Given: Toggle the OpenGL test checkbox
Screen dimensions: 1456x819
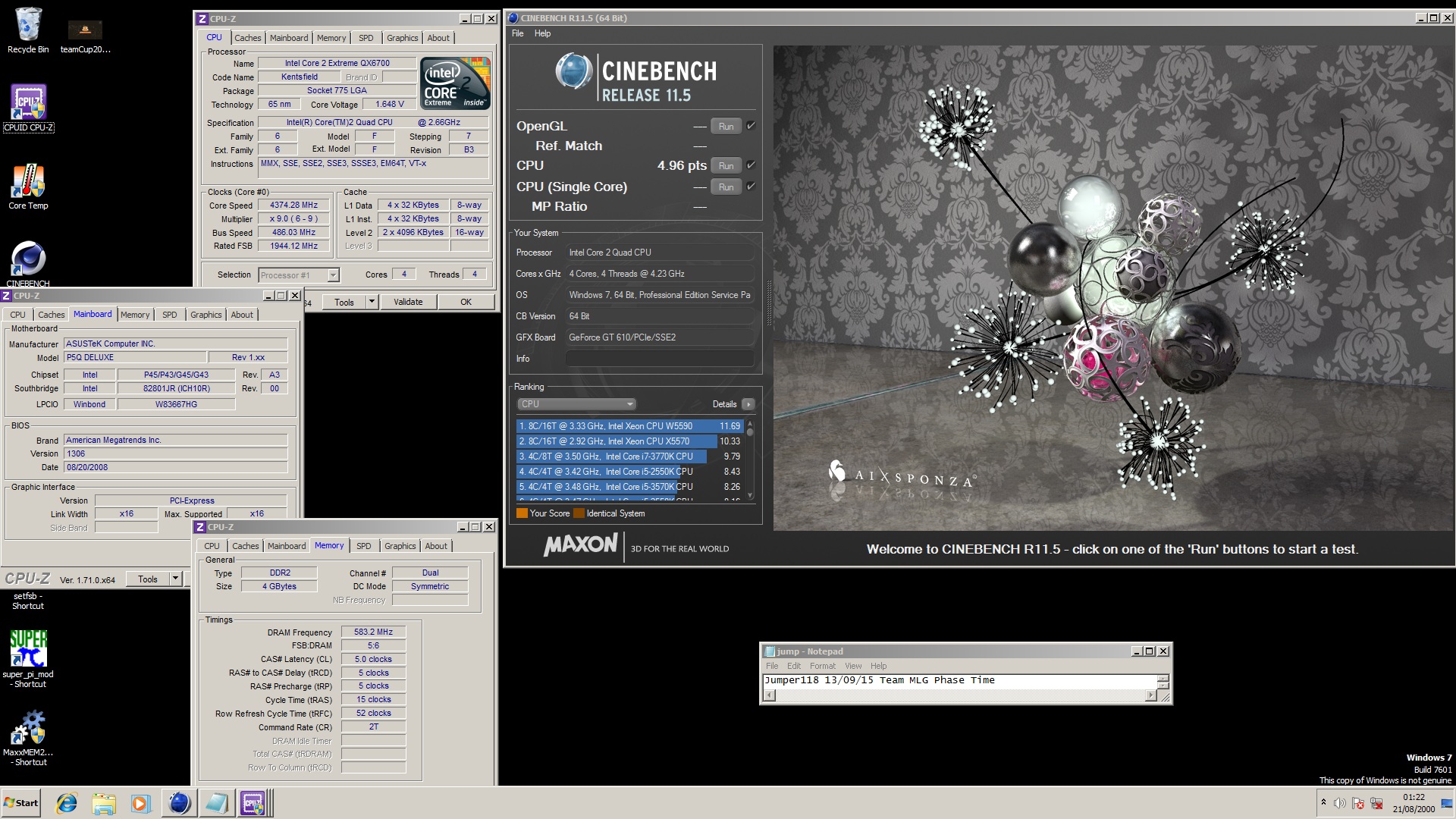Looking at the screenshot, I should [751, 126].
